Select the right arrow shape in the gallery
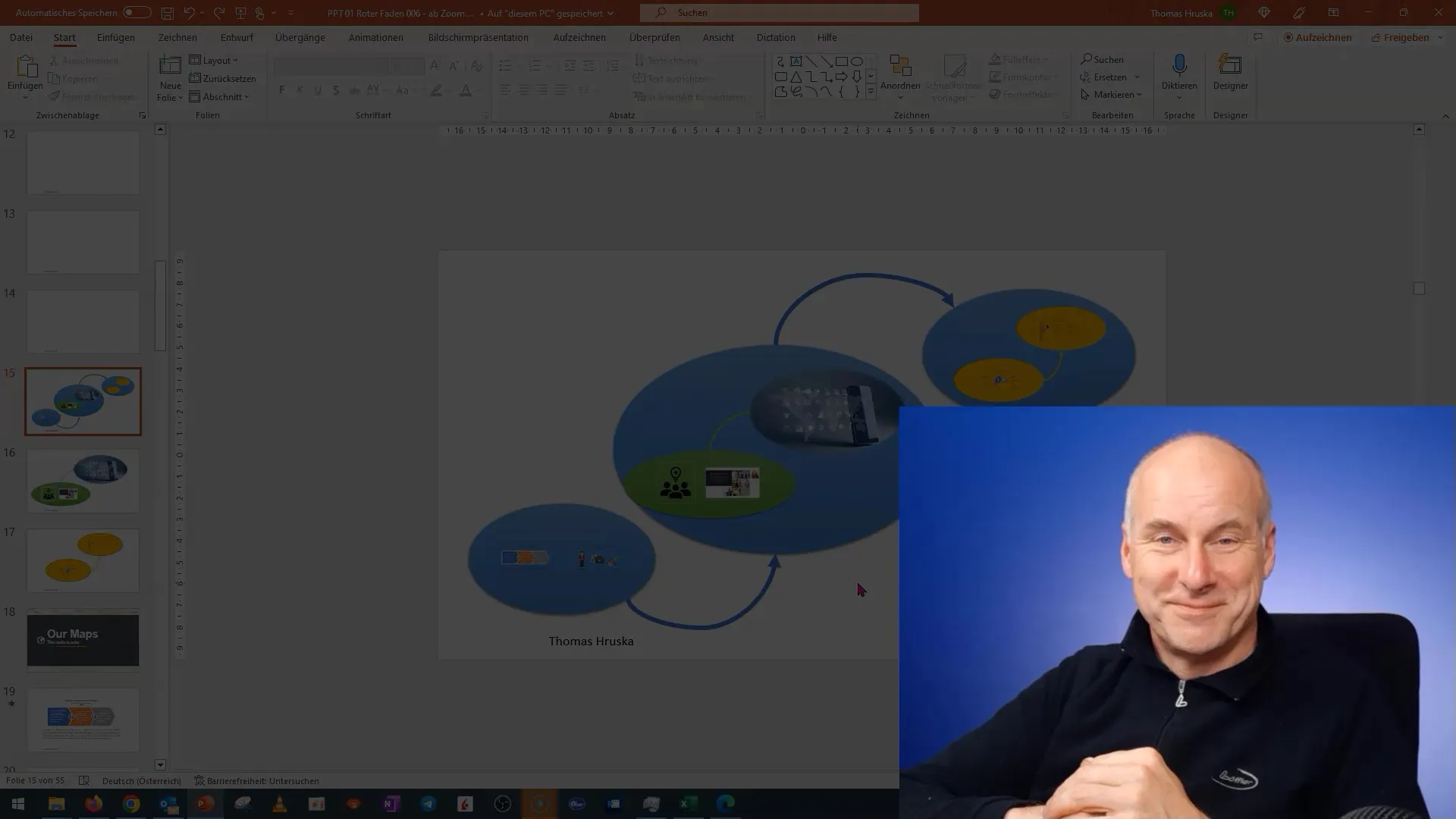 (841, 77)
